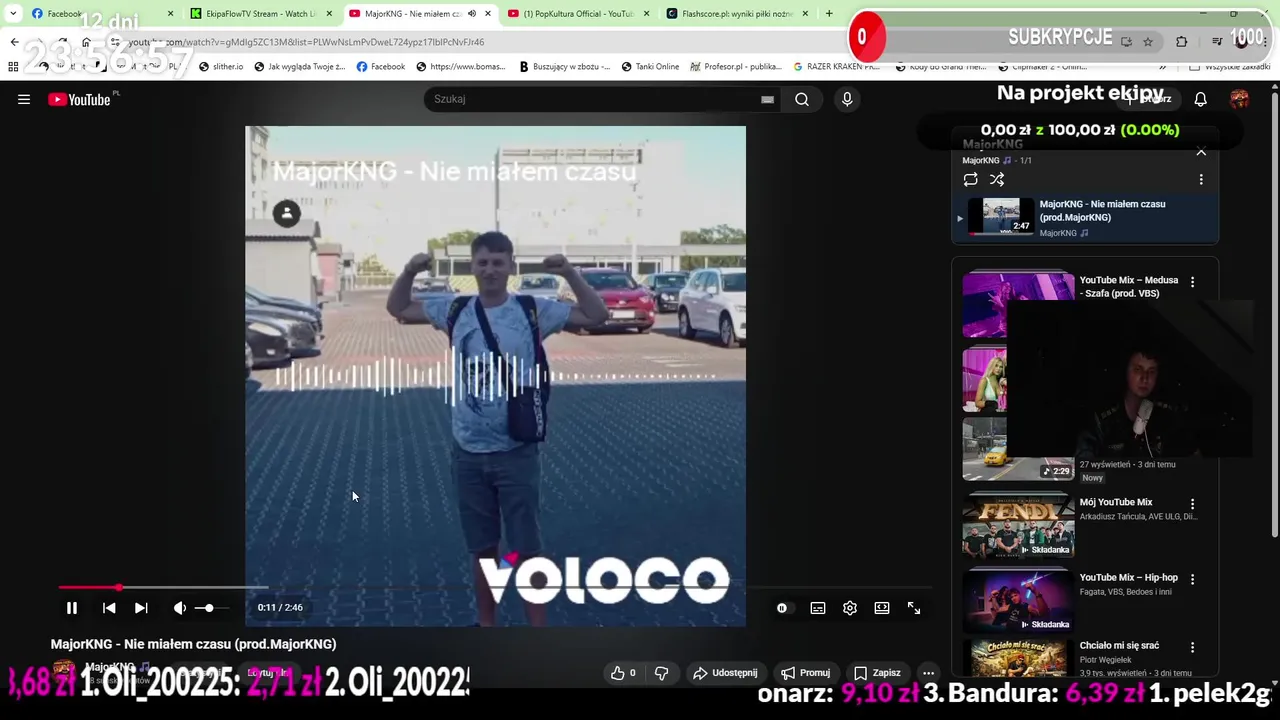The height and width of the screenshot is (720, 1280).
Task: Open Wszystkie zakładki bookmarks folder
Action: click(x=1229, y=67)
